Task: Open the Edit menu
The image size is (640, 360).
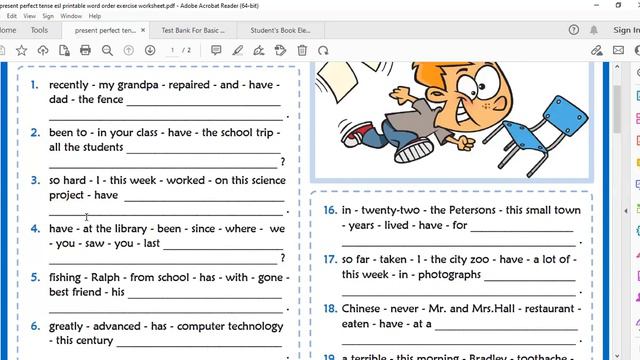Action: pyautogui.click(x=12, y=16)
